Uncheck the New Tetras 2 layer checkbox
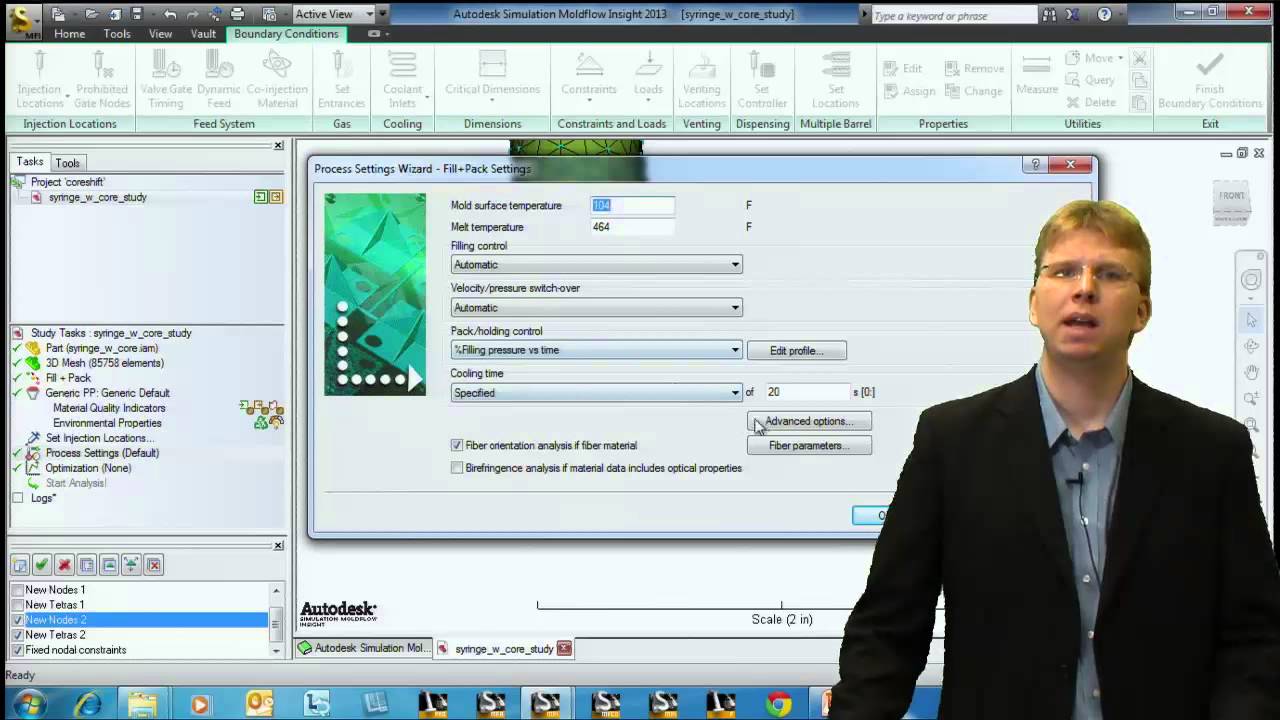The width and height of the screenshot is (1280, 720). click(x=17, y=635)
